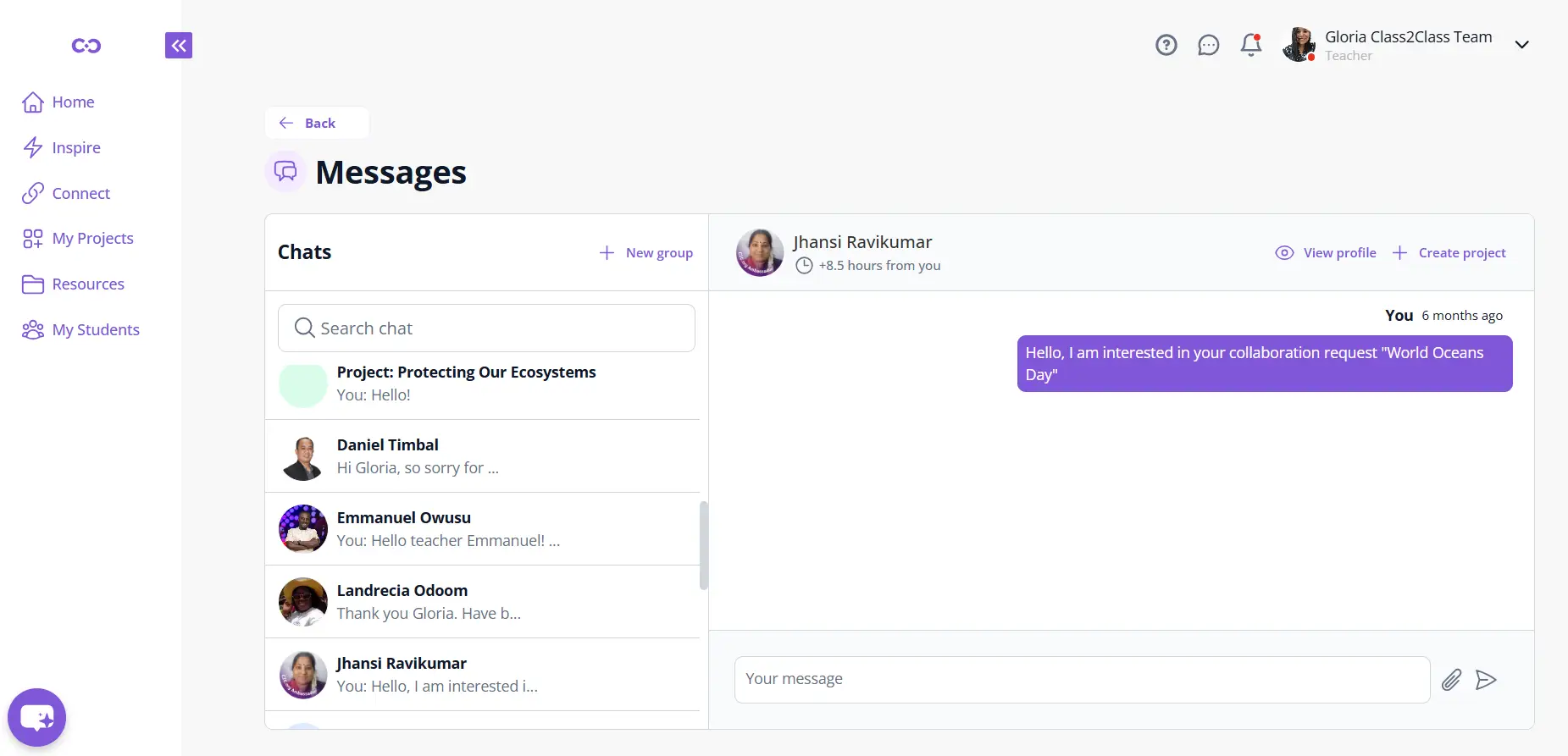Open My Projects menu label

[93, 239]
